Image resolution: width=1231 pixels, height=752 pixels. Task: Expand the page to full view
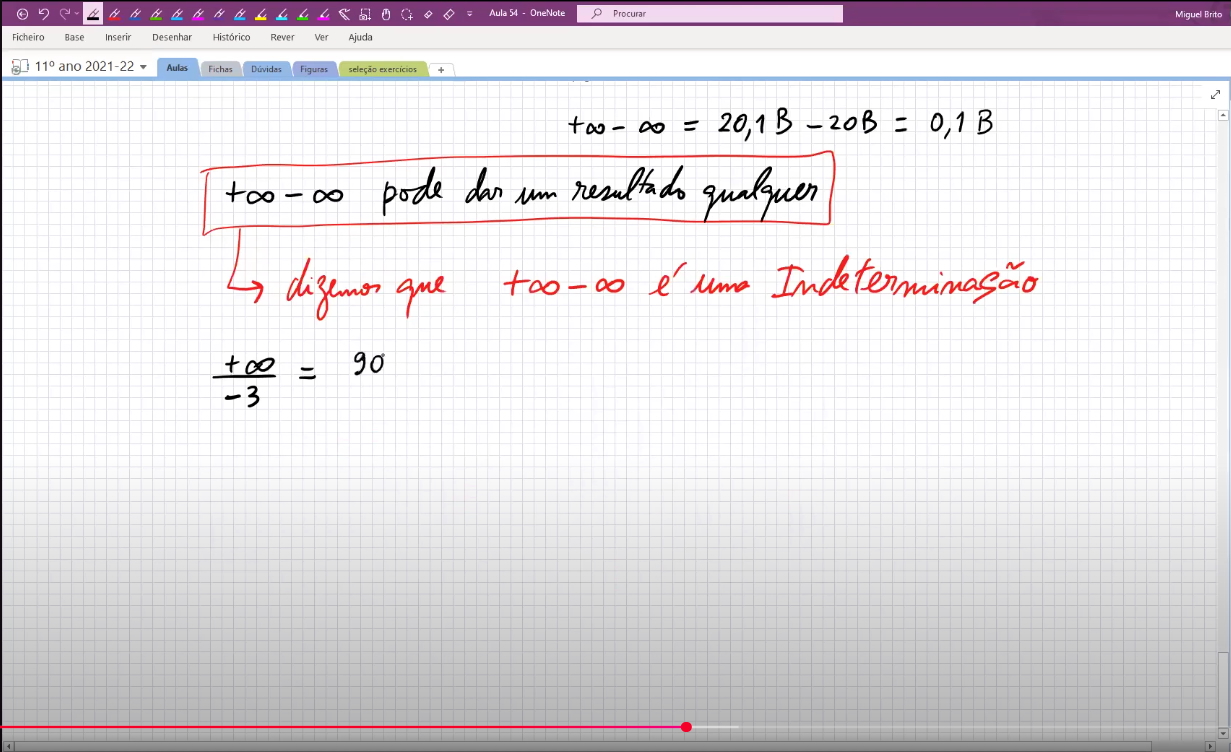(x=1215, y=95)
